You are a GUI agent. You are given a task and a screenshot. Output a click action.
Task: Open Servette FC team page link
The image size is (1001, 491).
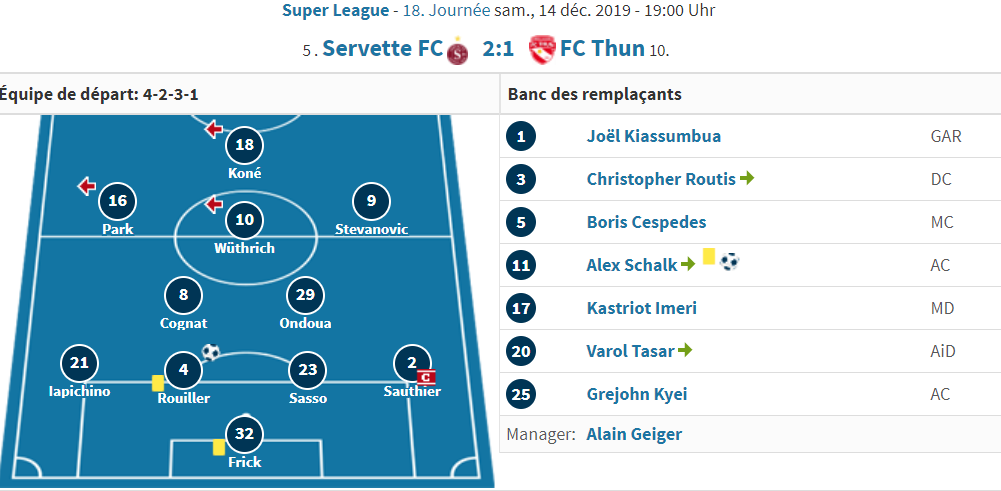[x=382, y=49]
